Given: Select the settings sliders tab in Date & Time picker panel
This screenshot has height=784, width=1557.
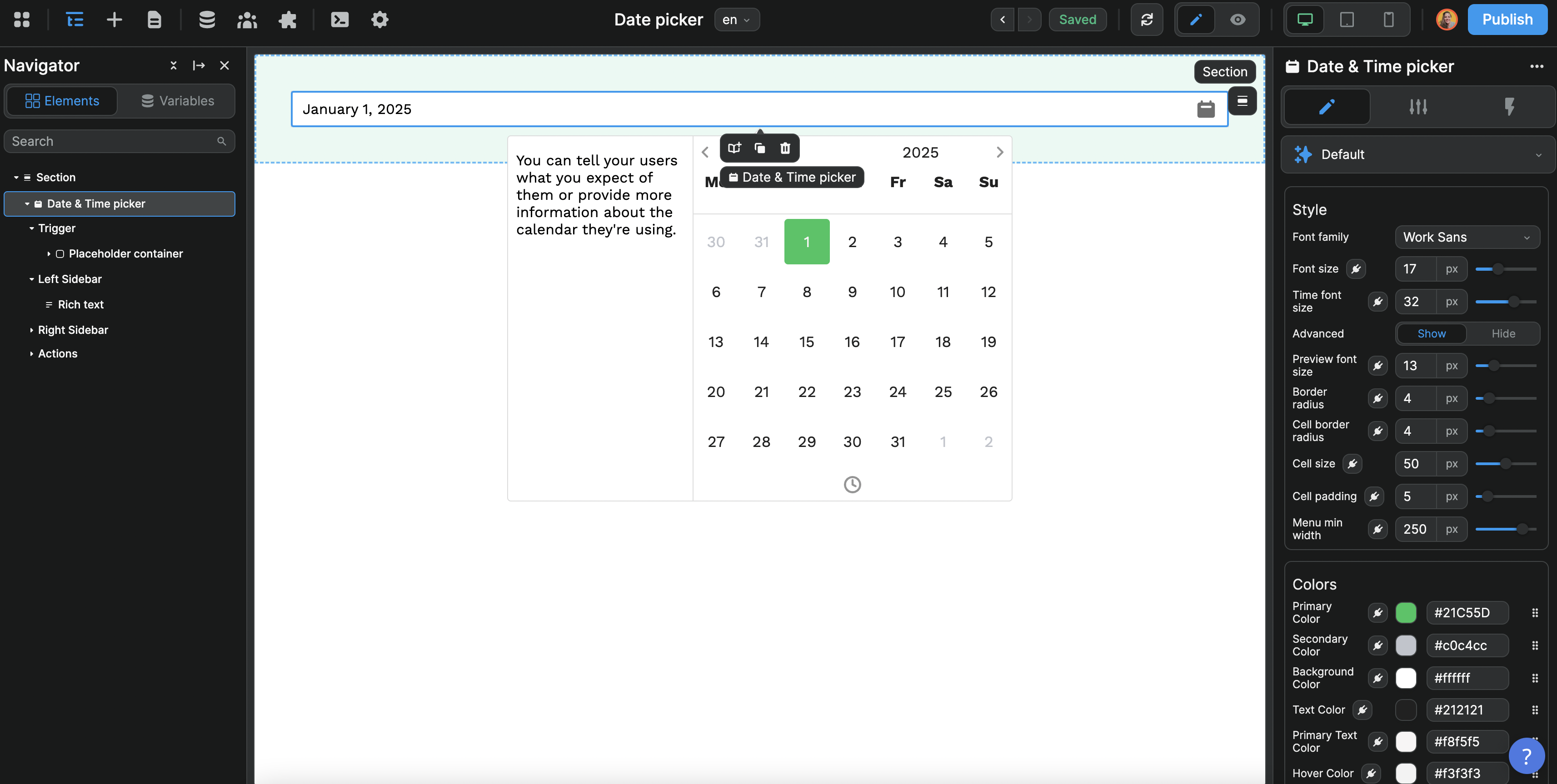Looking at the screenshot, I should pos(1418,106).
